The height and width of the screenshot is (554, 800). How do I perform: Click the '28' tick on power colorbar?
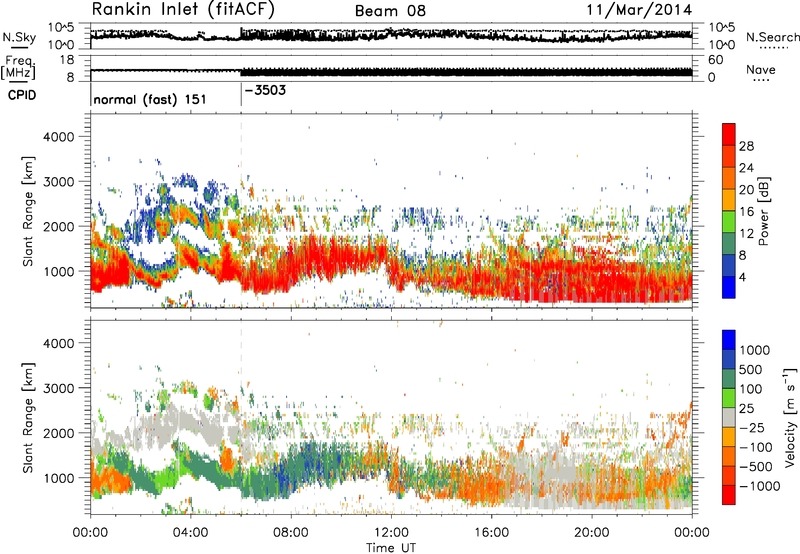click(x=746, y=146)
